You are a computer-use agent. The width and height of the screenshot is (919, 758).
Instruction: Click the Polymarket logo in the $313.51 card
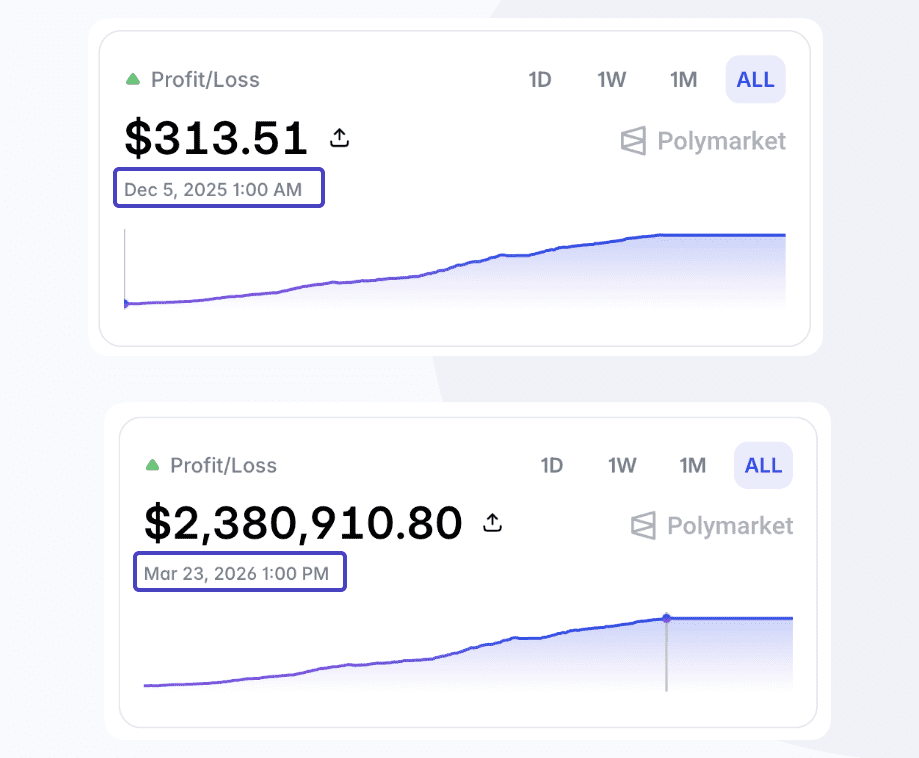[703, 141]
